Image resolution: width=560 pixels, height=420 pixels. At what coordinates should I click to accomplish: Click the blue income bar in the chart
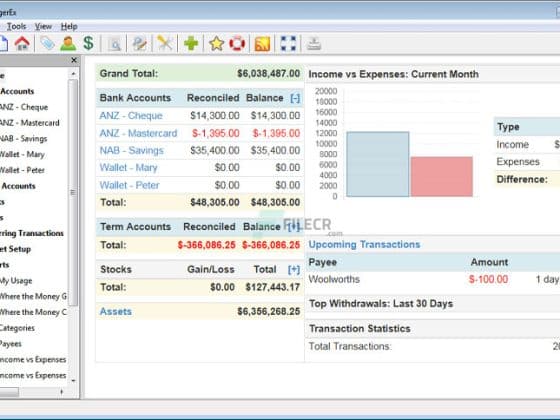[378, 164]
